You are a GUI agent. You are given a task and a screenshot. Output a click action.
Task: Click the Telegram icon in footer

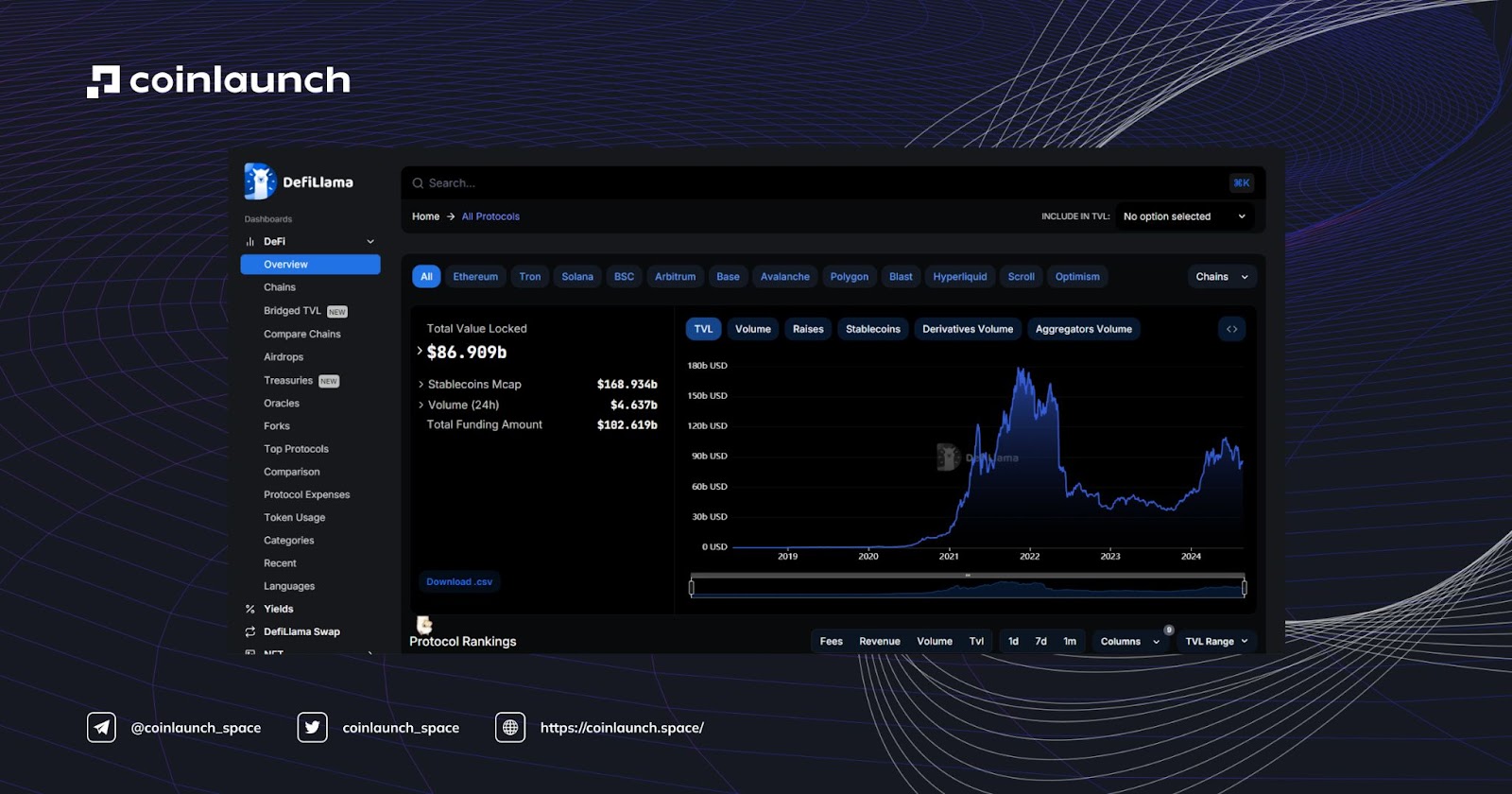tap(101, 728)
